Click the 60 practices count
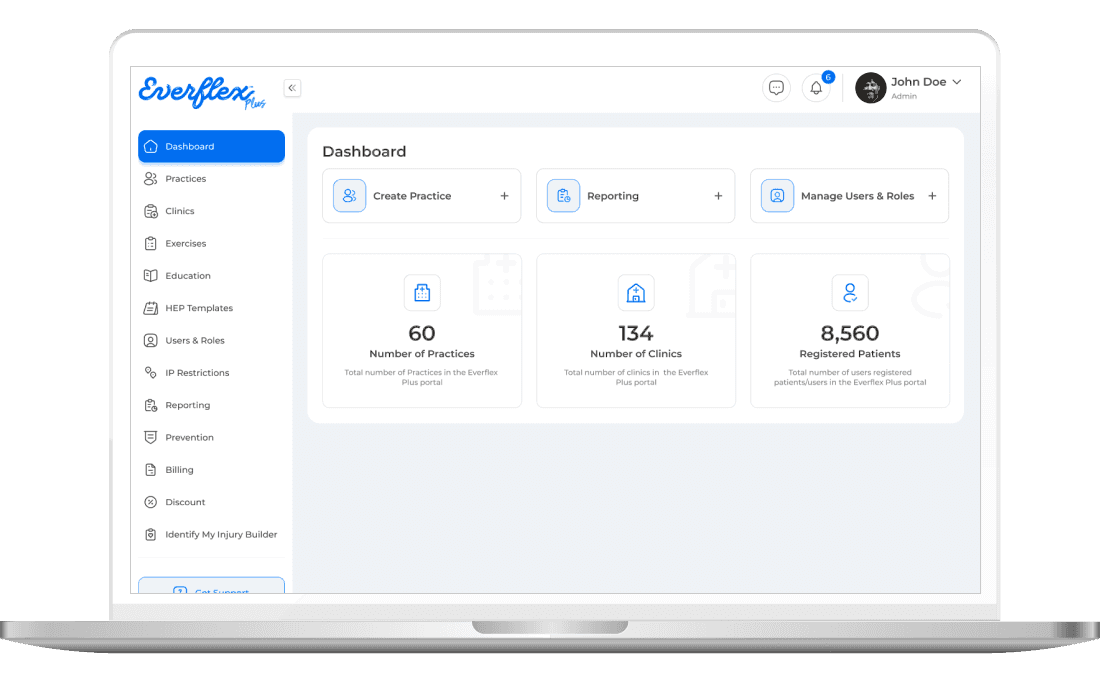 [422, 332]
